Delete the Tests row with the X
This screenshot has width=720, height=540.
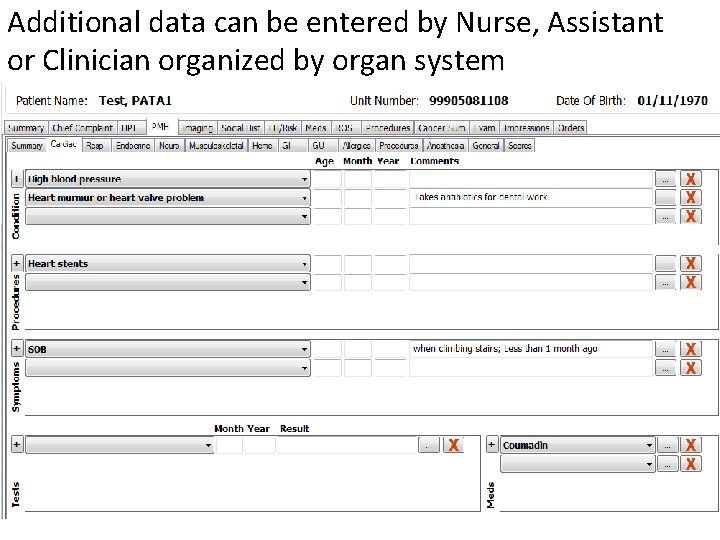tap(453, 445)
